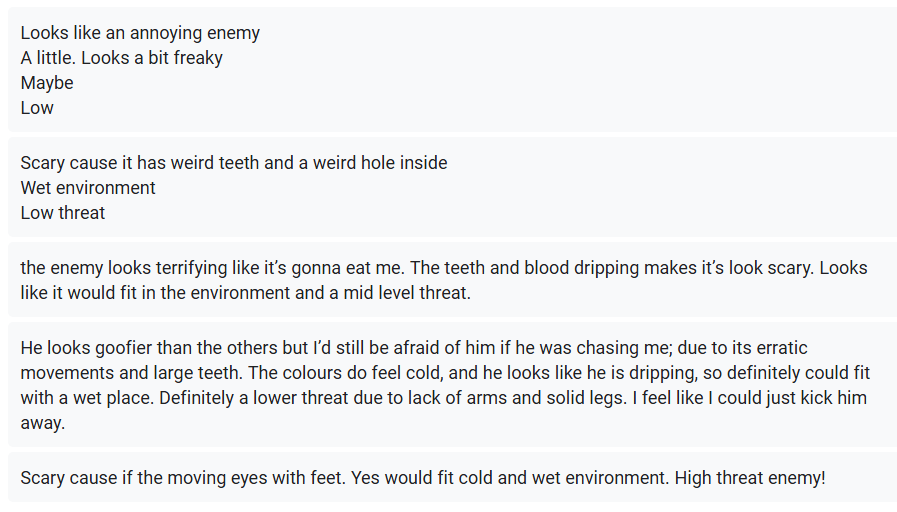Click the 'Definitely a lower threat' sentence
This screenshot has height=512, width=897.
394,398
